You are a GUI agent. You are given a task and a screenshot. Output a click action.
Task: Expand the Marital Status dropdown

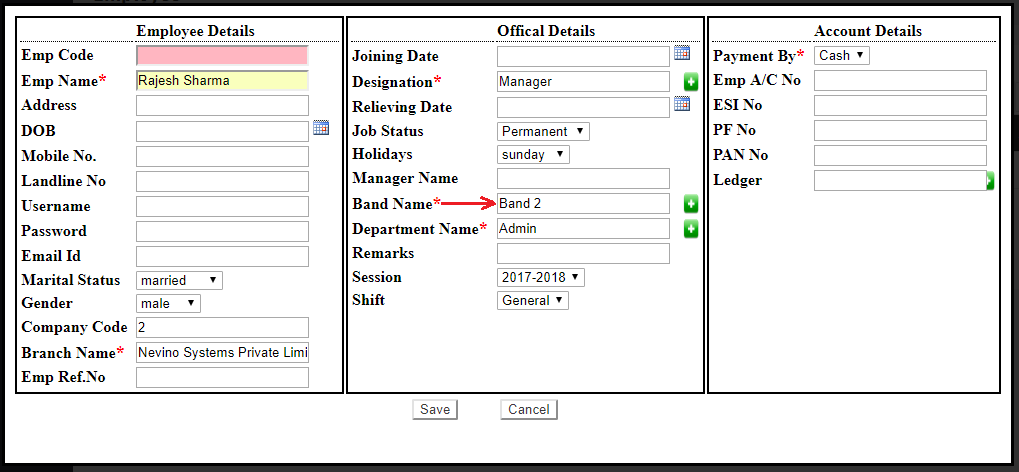click(179, 281)
